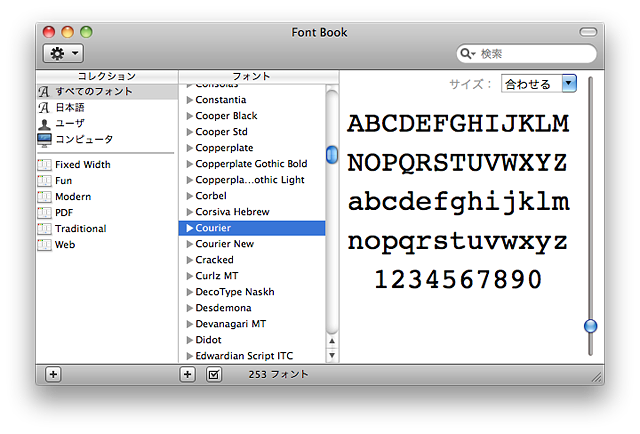This screenshot has width=640, height=434.
Task: Select the ユーザ collection
Action: coord(107,123)
